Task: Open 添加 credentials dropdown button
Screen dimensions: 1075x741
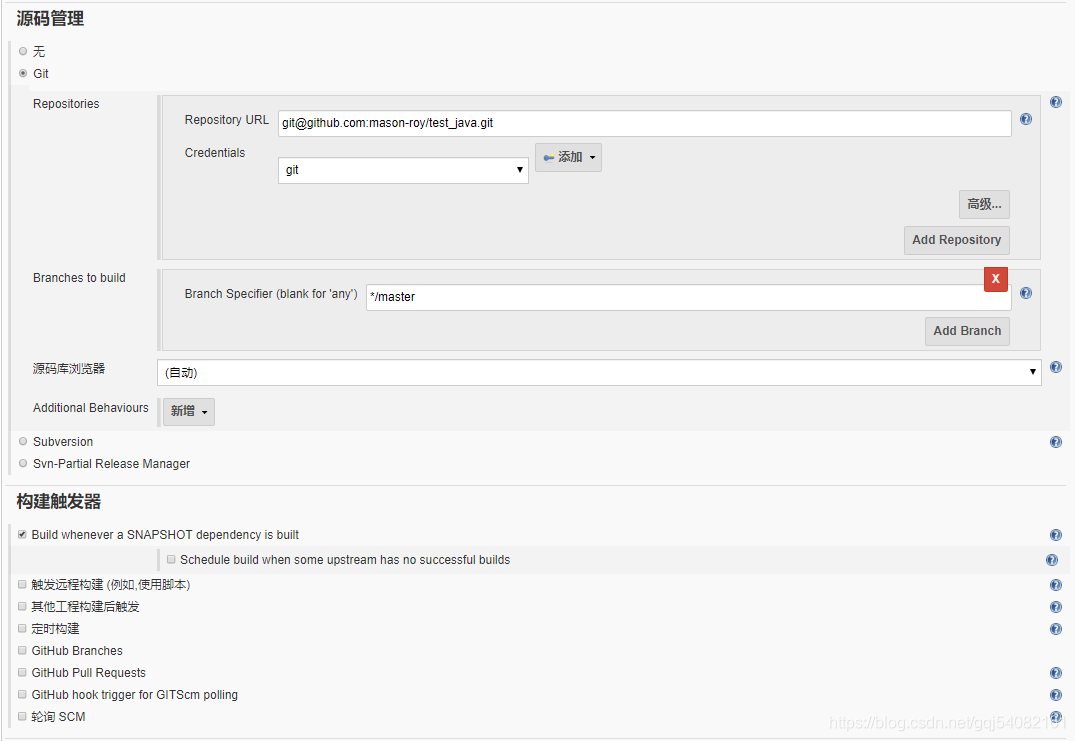Action: pyautogui.click(x=568, y=158)
